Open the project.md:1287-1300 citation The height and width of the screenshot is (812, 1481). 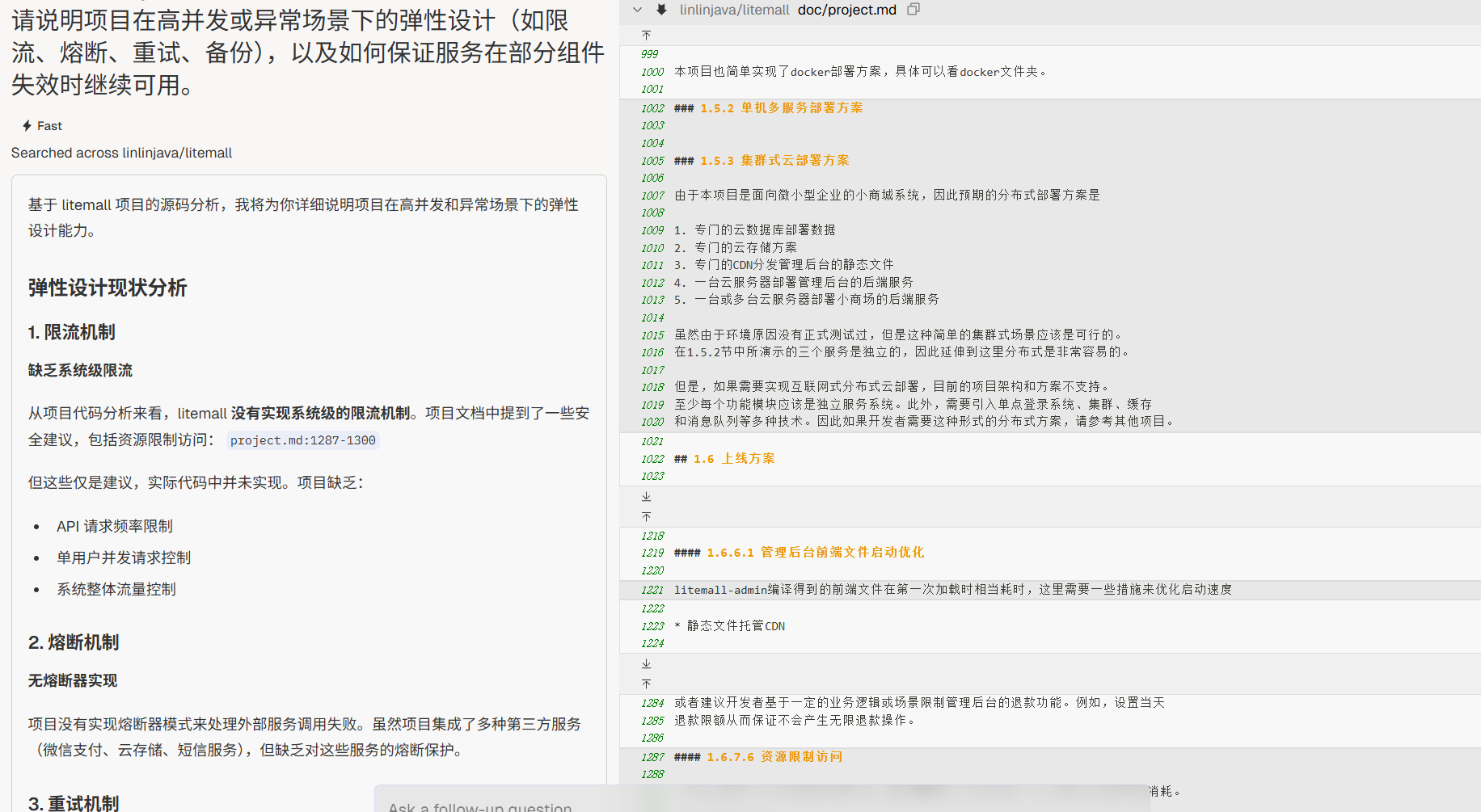302,440
